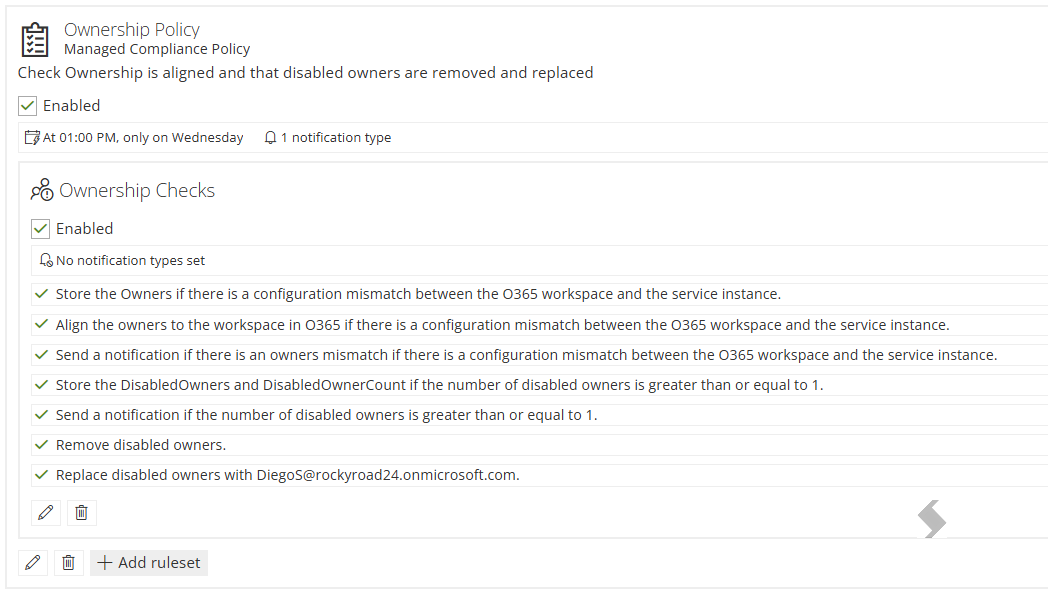
Task: Delete the Ownership Checks ruleset
Action: pyautogui.click(x=82, y=513)
